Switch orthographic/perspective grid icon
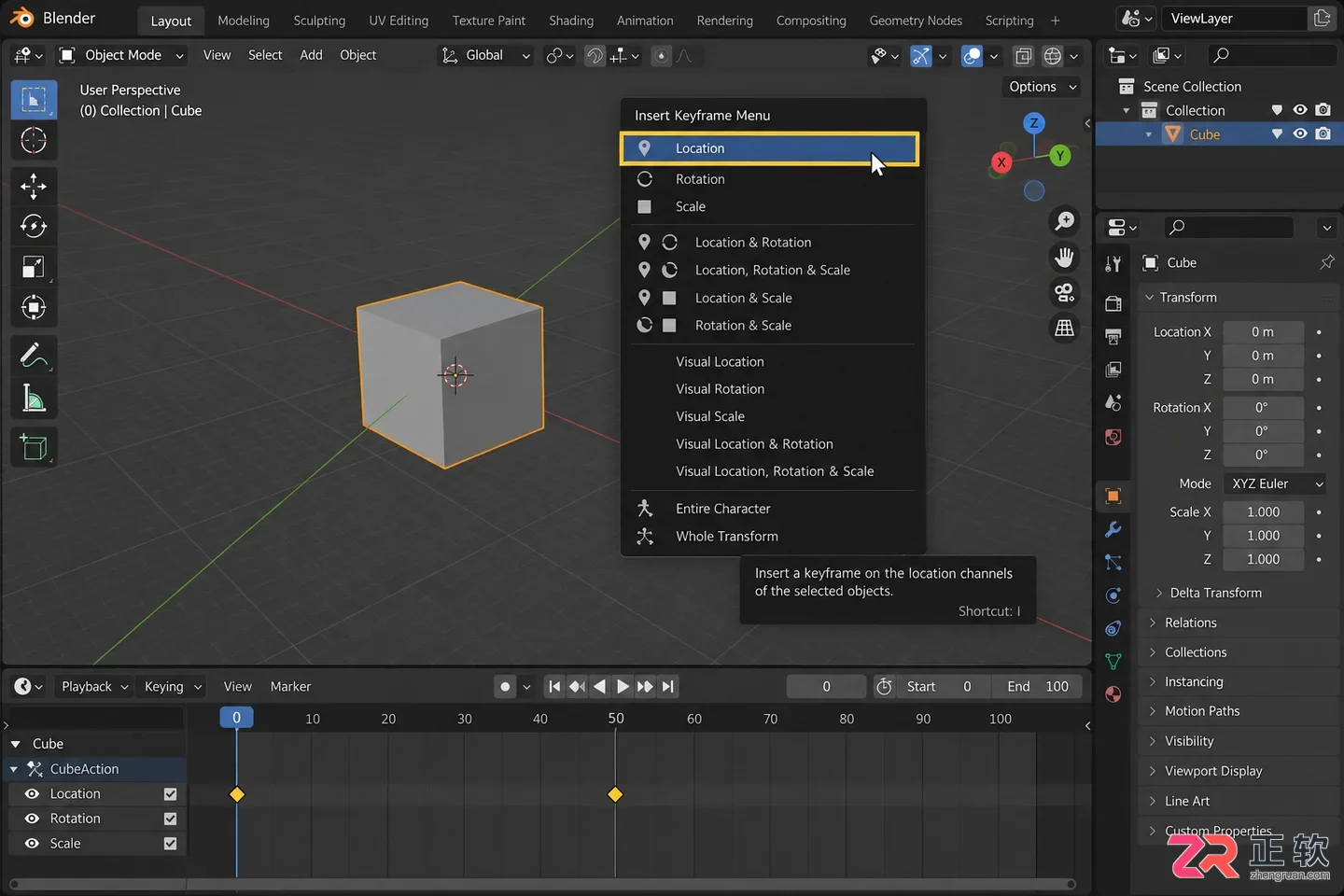Image resolution: width=1344 pixels, height=896 pixels. pos(1064,328)
